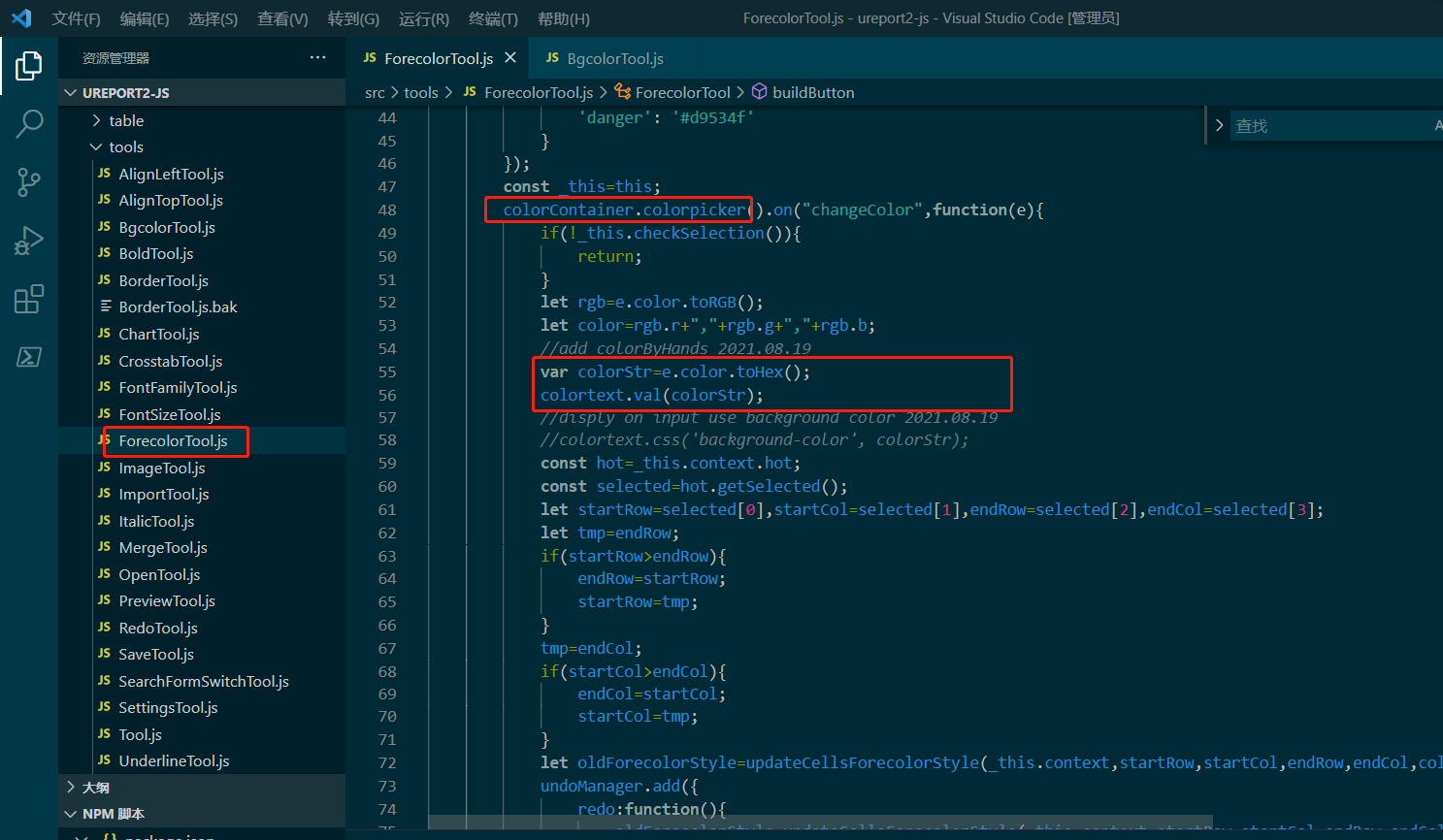The image size is (1443, 840).
Task: Expand the 大纲 outline section
Action: [202, 788]
